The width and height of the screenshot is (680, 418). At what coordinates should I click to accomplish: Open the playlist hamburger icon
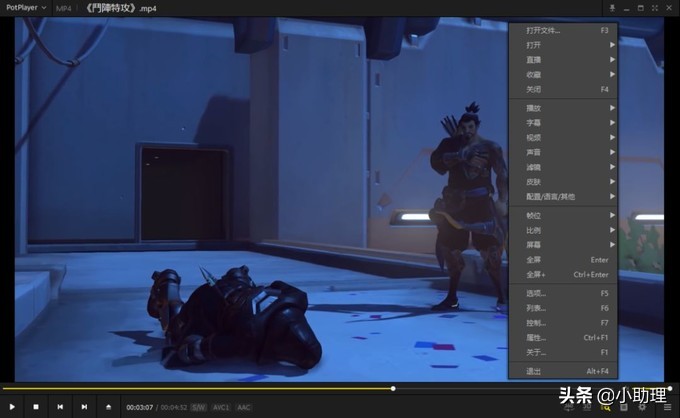(667, 407)
